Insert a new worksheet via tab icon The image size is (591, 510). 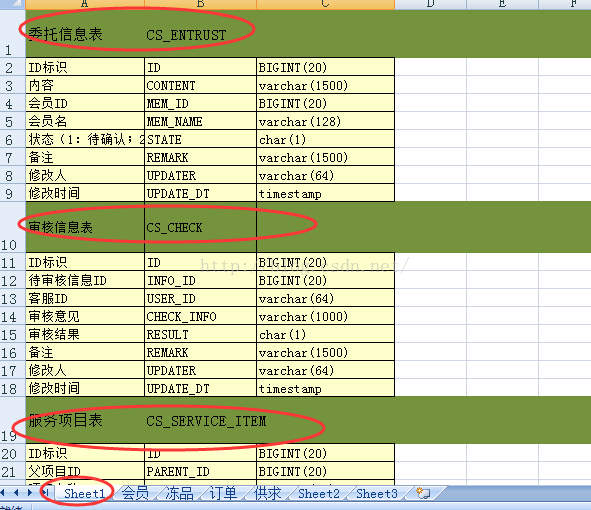tap(423, 493)
